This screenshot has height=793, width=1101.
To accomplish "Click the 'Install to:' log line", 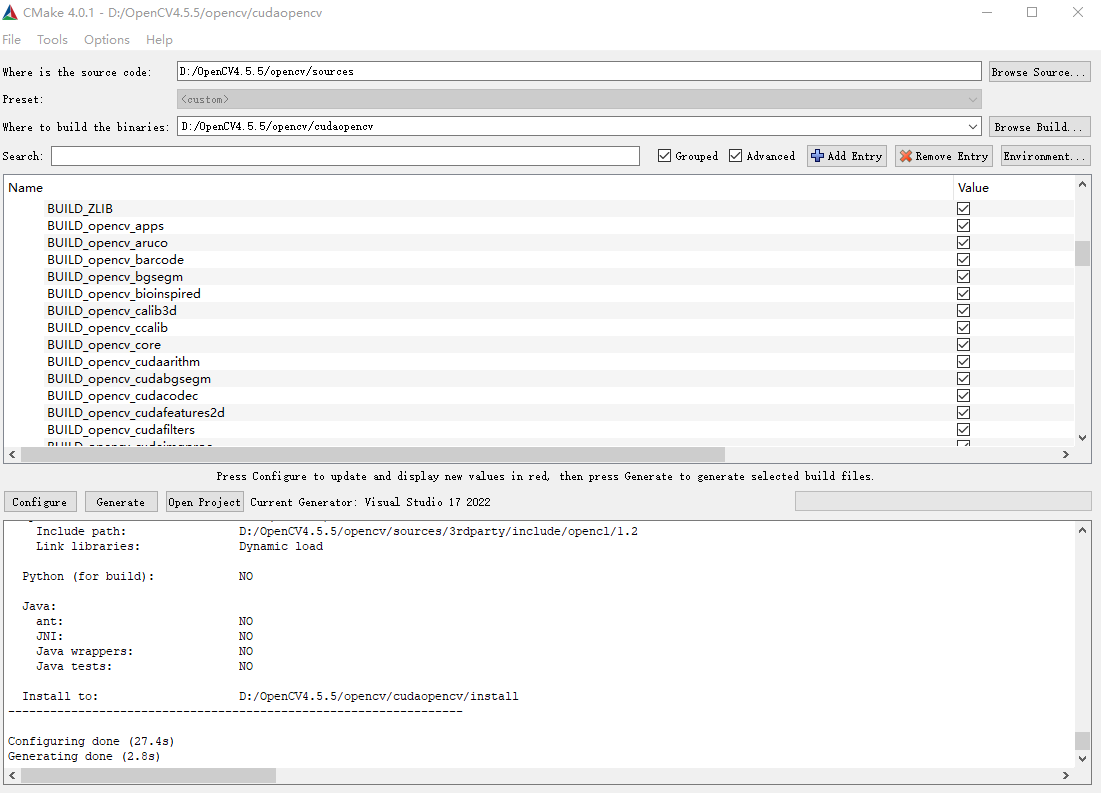I will [270, 696].
